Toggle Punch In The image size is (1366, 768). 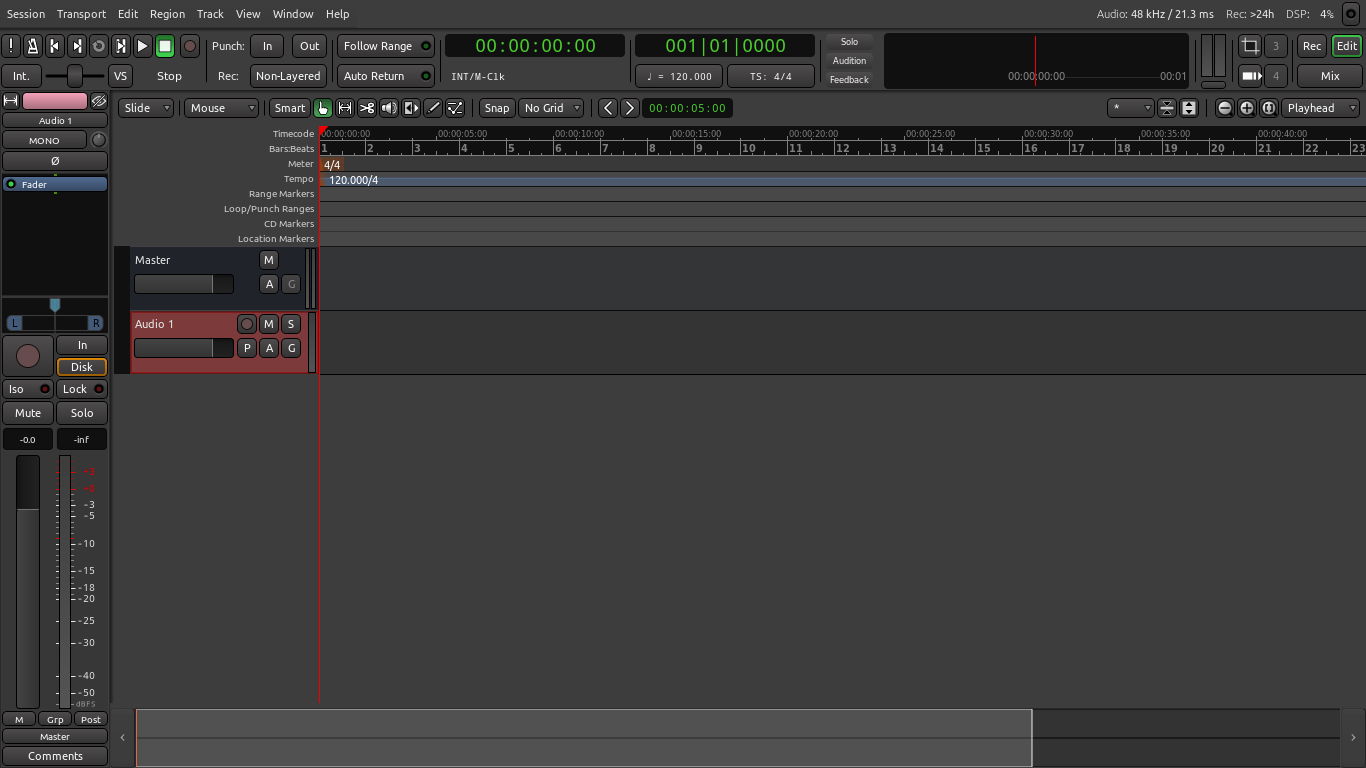267,46
